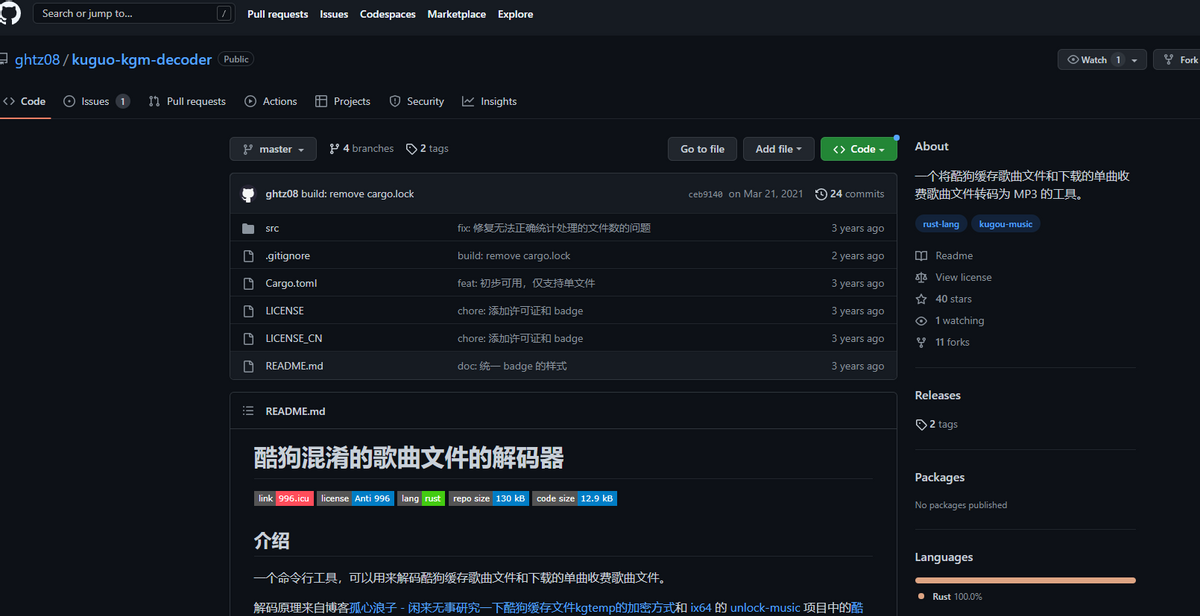Open commit message doc: 统一 badge 的样式
The image size is (1200, 616).
512,366
